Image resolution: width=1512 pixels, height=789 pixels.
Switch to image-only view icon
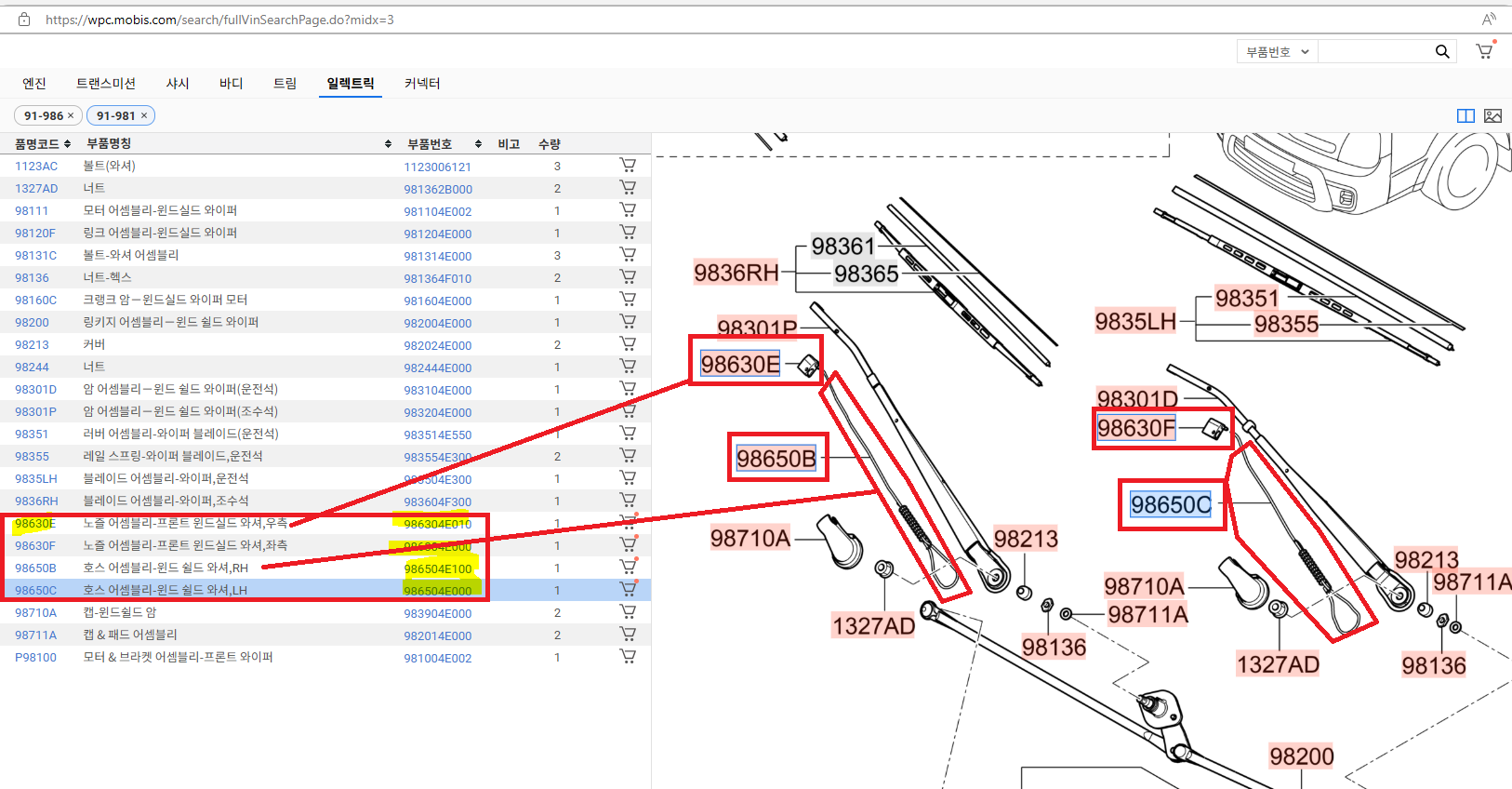click(x=1492, y=115)
